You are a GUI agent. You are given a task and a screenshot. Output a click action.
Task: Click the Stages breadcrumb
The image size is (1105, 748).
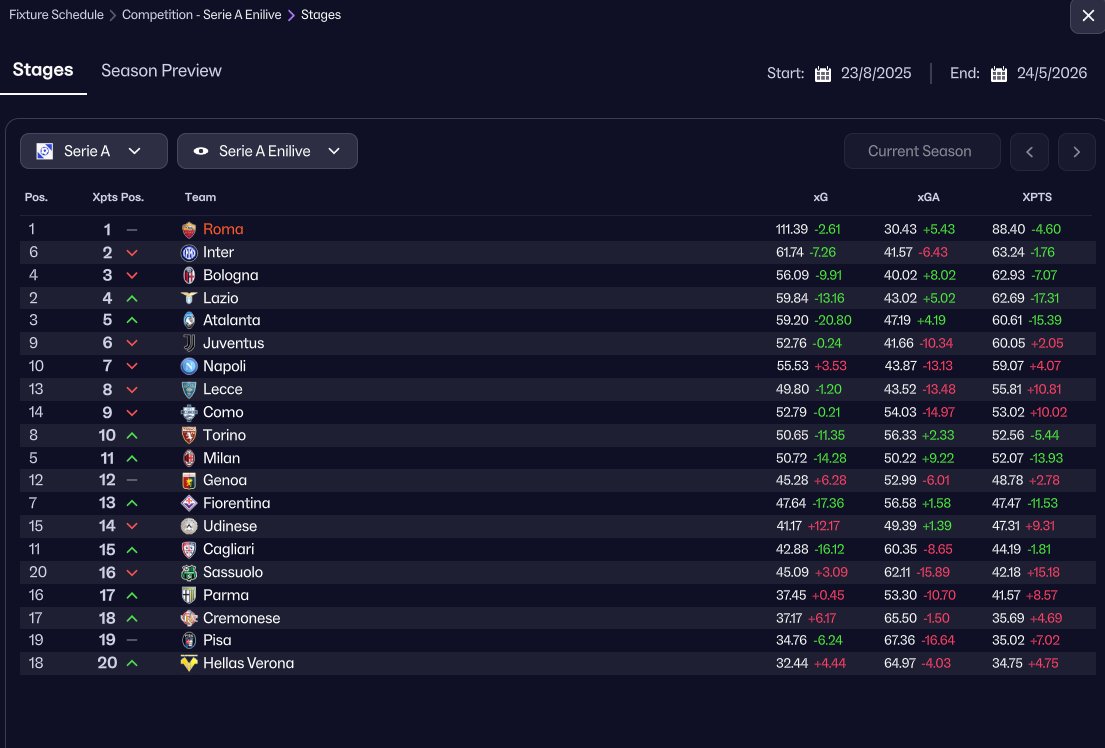321,15
